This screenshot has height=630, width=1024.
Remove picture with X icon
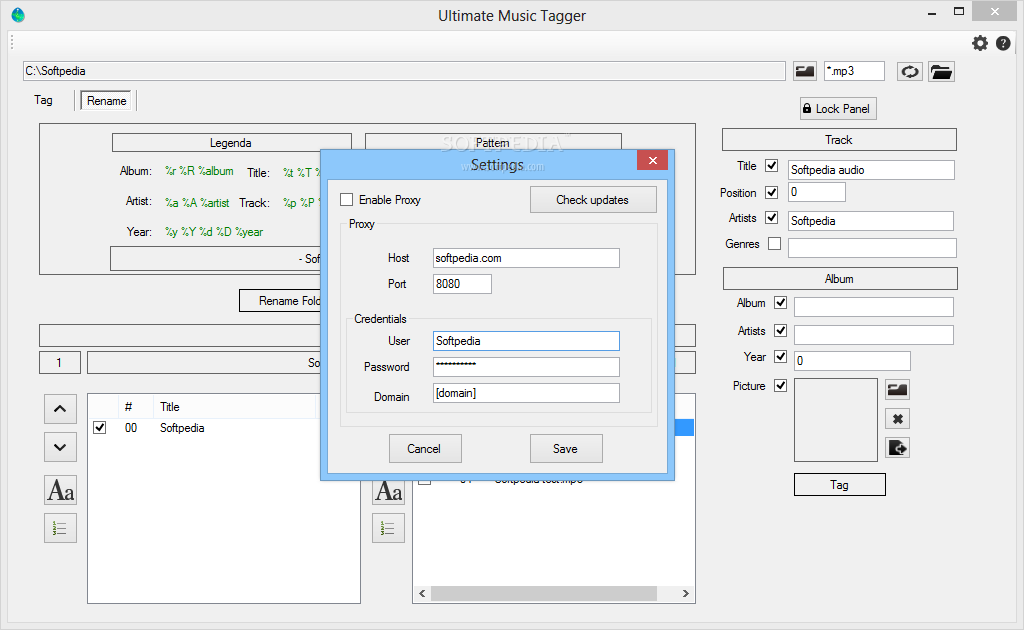(x=897, y=419)
